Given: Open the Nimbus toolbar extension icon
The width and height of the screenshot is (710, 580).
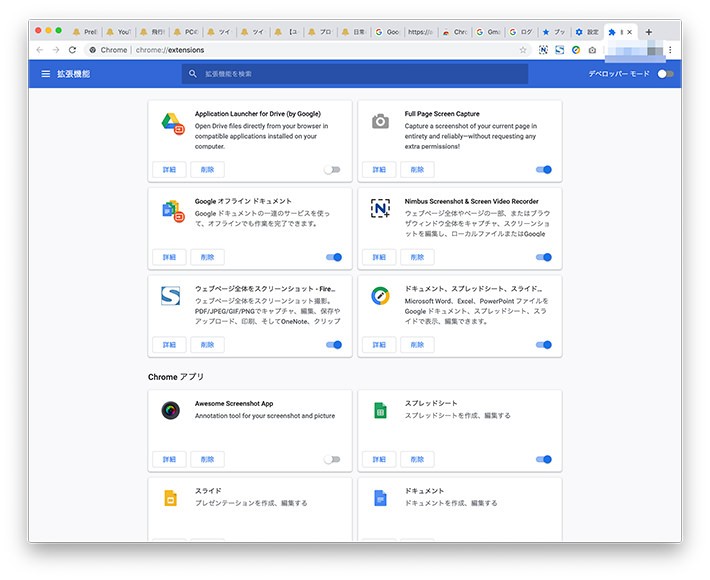Looking at the screenshot, I should click(x=543, y=50).
